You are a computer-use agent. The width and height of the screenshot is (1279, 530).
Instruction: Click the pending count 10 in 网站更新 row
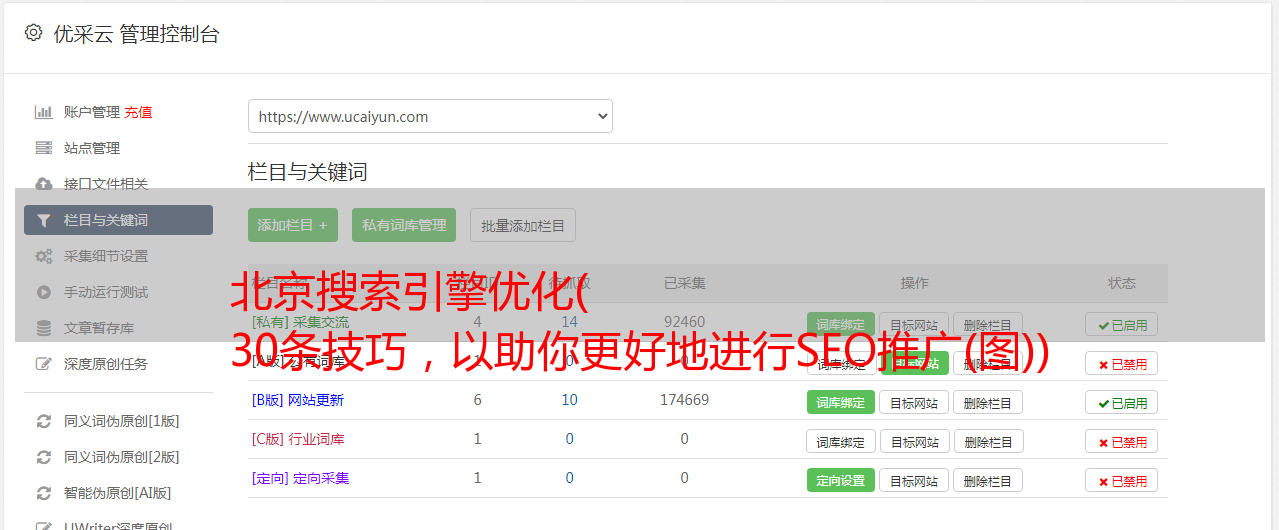point(570,400)
